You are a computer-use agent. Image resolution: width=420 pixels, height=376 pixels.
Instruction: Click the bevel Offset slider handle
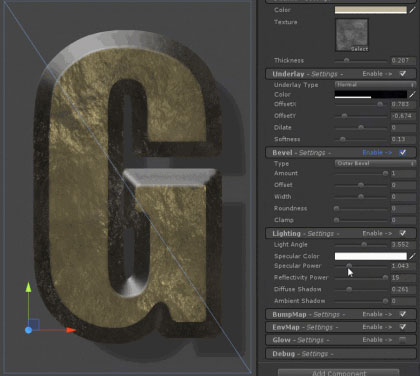(x=361, y=185)
